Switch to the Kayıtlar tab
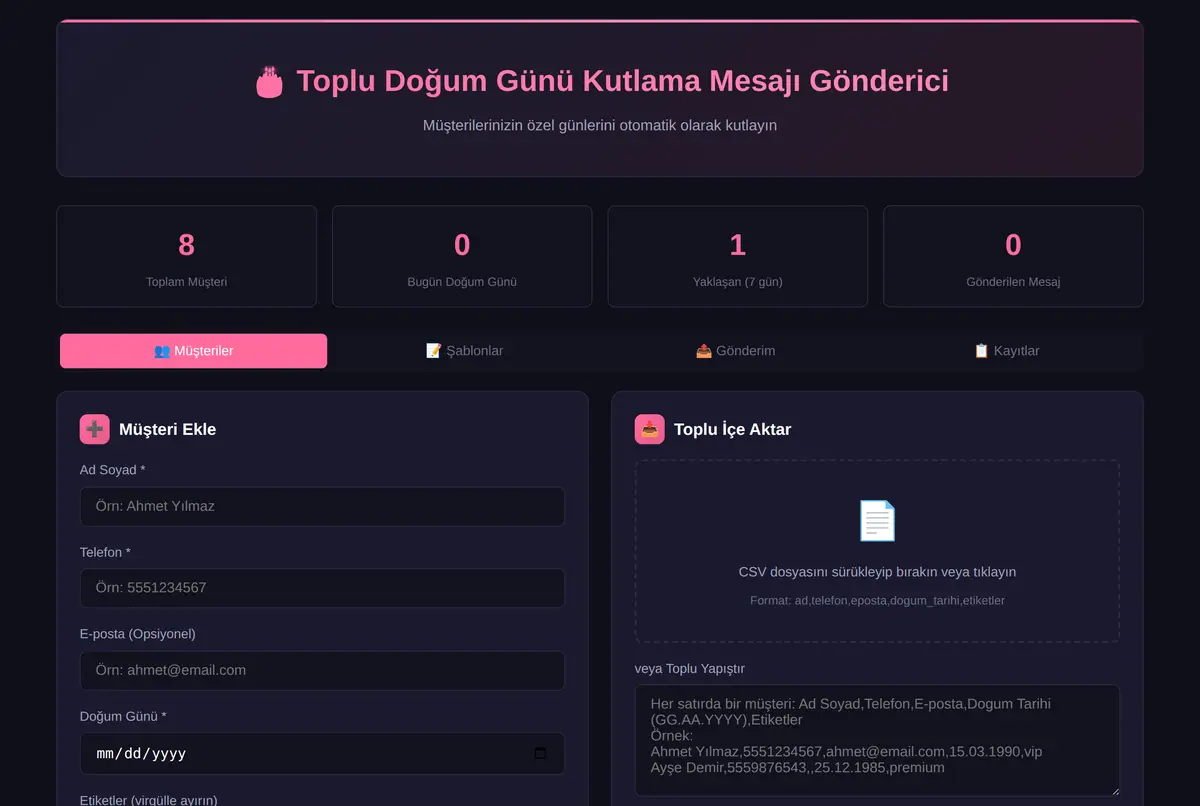Screen dimensions: 1200x806 [x=1006, y=351]
